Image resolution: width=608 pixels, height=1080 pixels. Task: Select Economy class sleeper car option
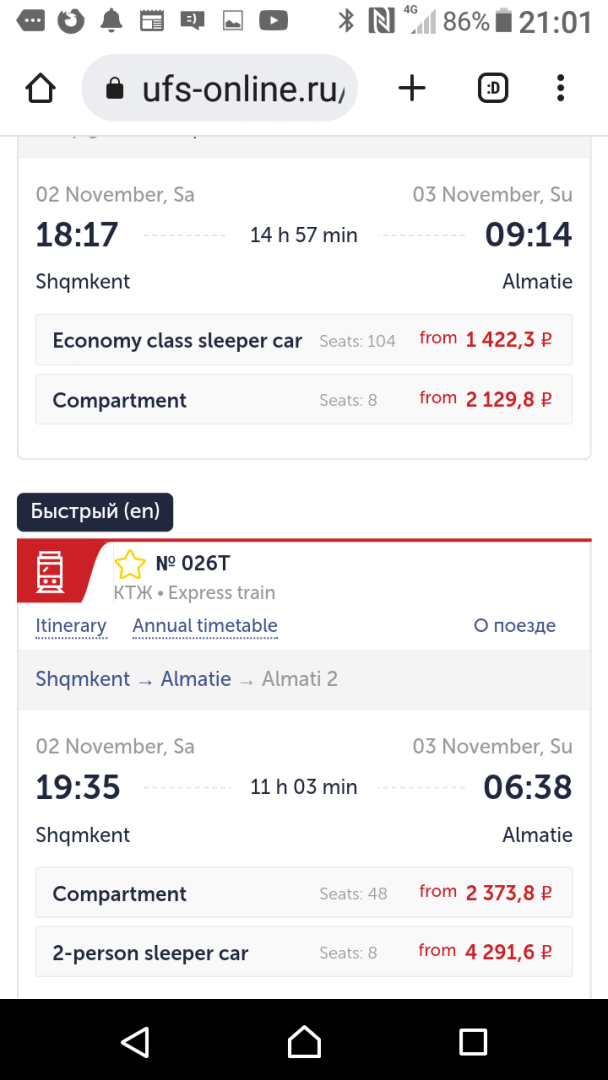coord(304,340)
